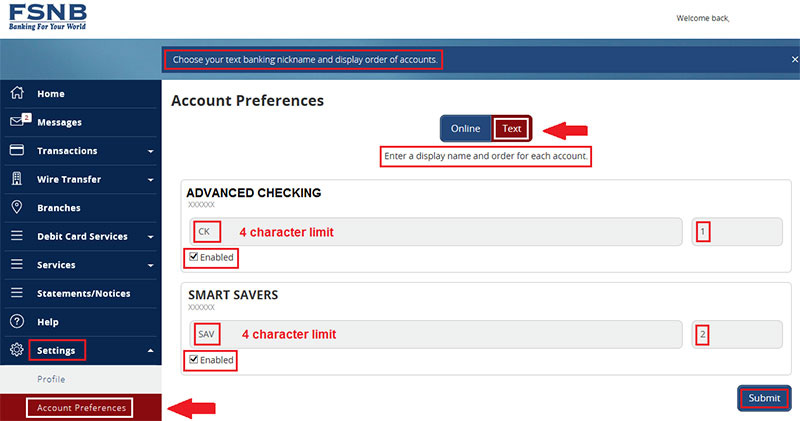Go to Home in the sidebar
Image resolution: width=800 pixels, height=421 pixels.
point(51,94)
